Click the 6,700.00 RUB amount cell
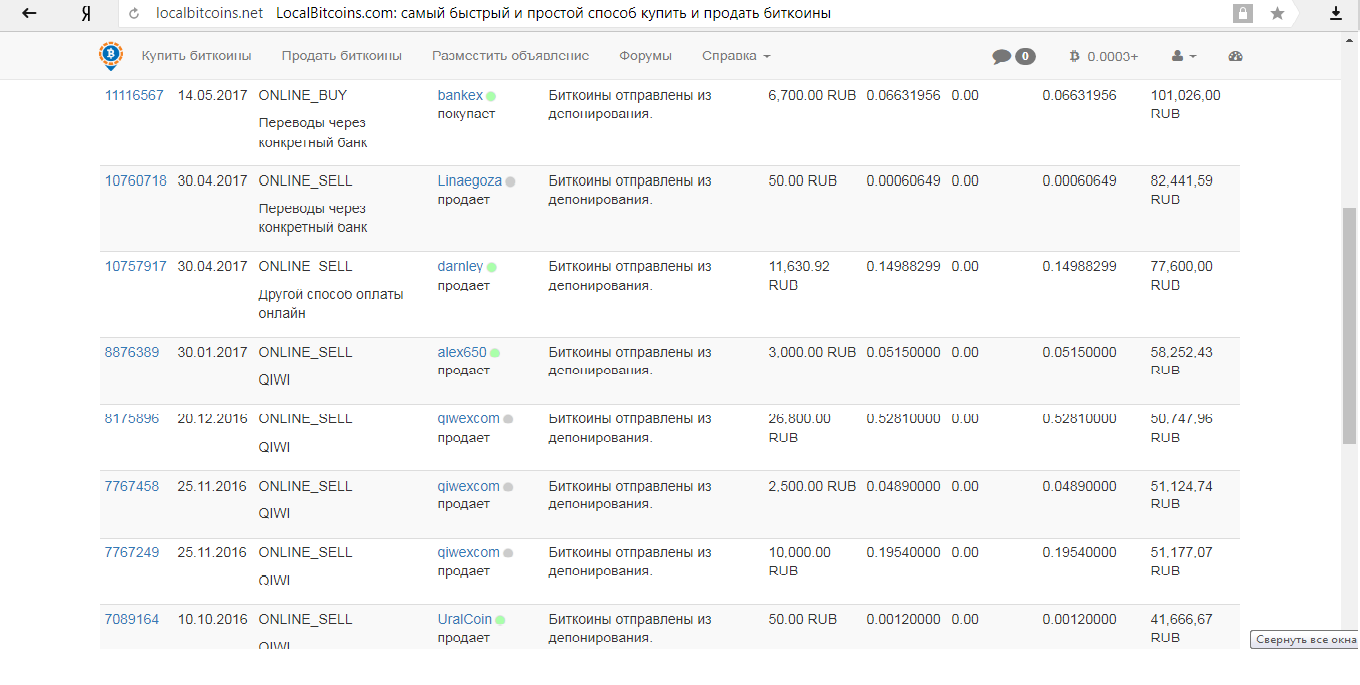1360x685 pixels. coord(812,95)
